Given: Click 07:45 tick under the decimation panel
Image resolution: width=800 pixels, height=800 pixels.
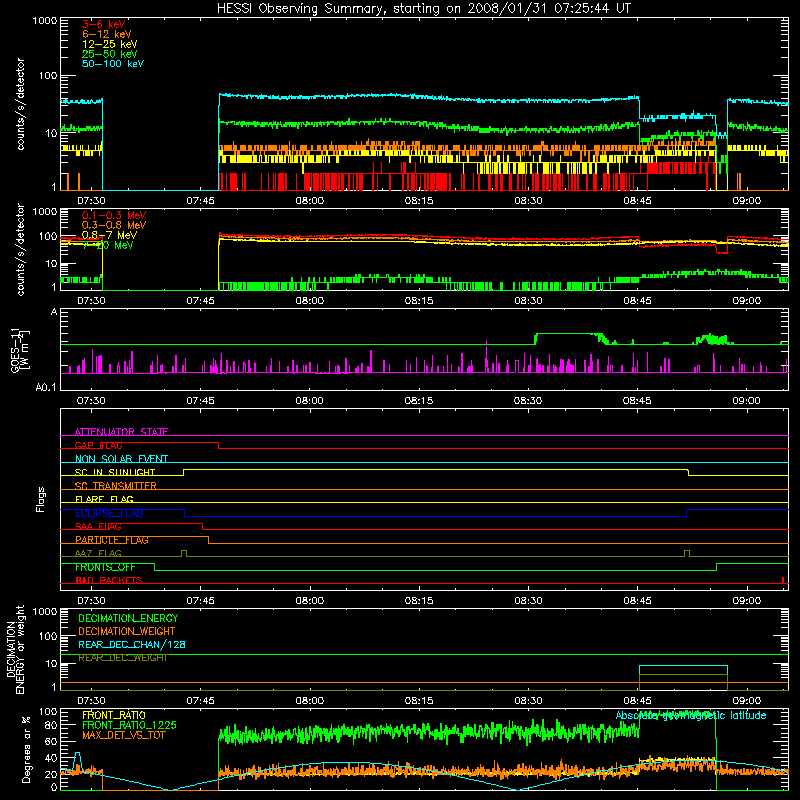Looking at the screenshot, I should (x=201, y=701).
